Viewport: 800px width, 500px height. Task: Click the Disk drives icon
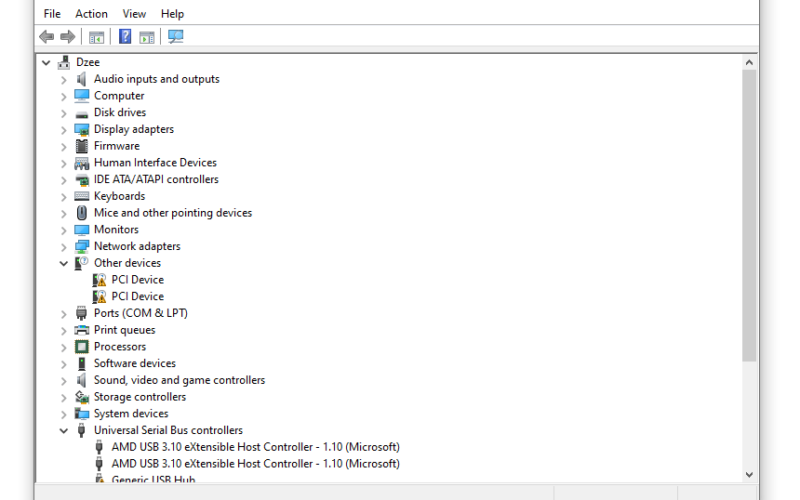pos(82,114)
